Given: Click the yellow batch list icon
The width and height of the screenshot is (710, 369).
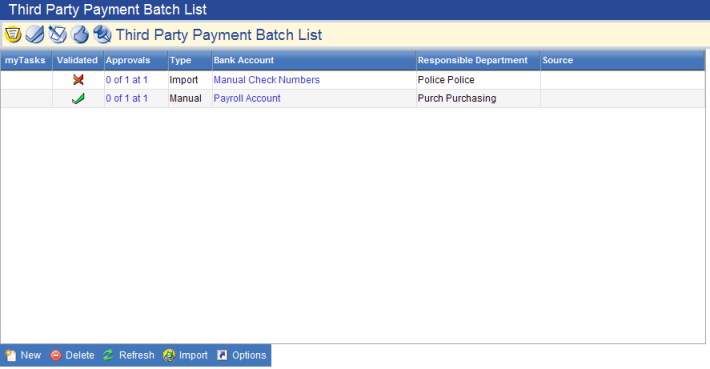Looking at the screenshot, I should coord(13,34).
